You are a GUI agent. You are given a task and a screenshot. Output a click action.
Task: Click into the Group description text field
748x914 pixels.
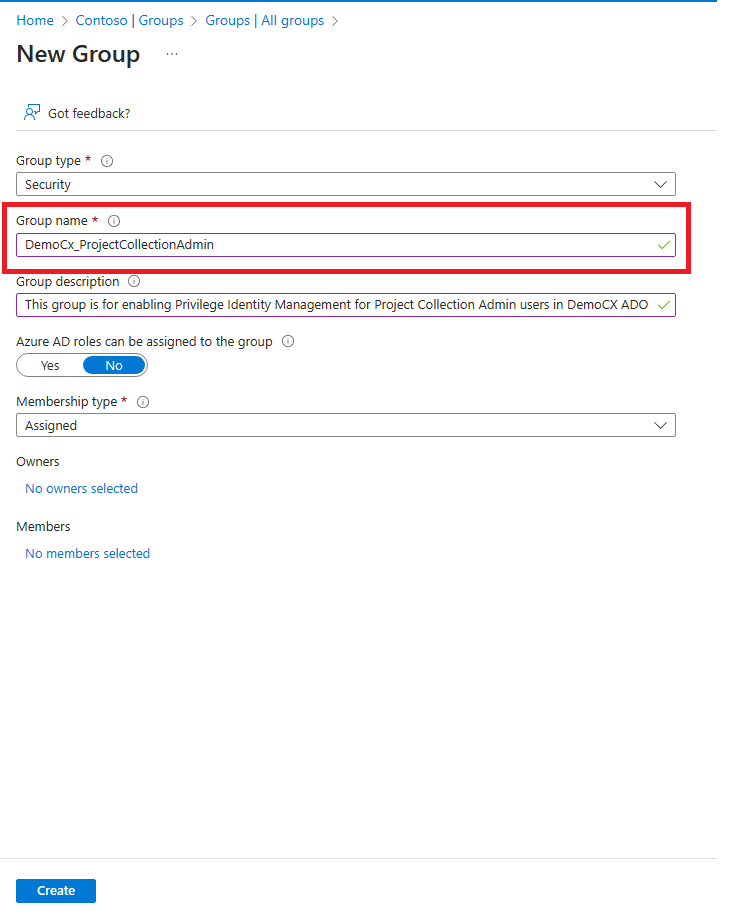pyautogui.click(x=335, y=305)
